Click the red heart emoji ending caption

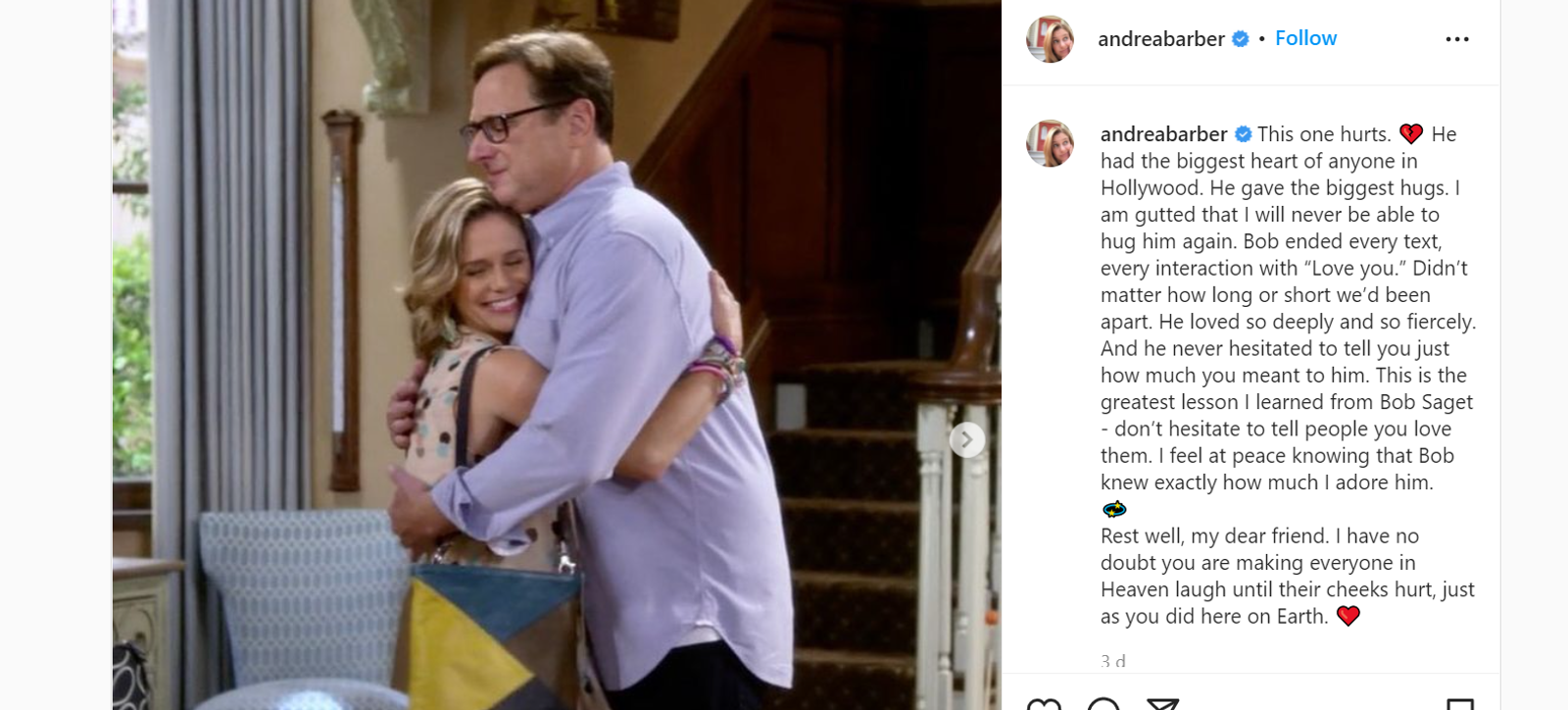tap(1348, 616)
